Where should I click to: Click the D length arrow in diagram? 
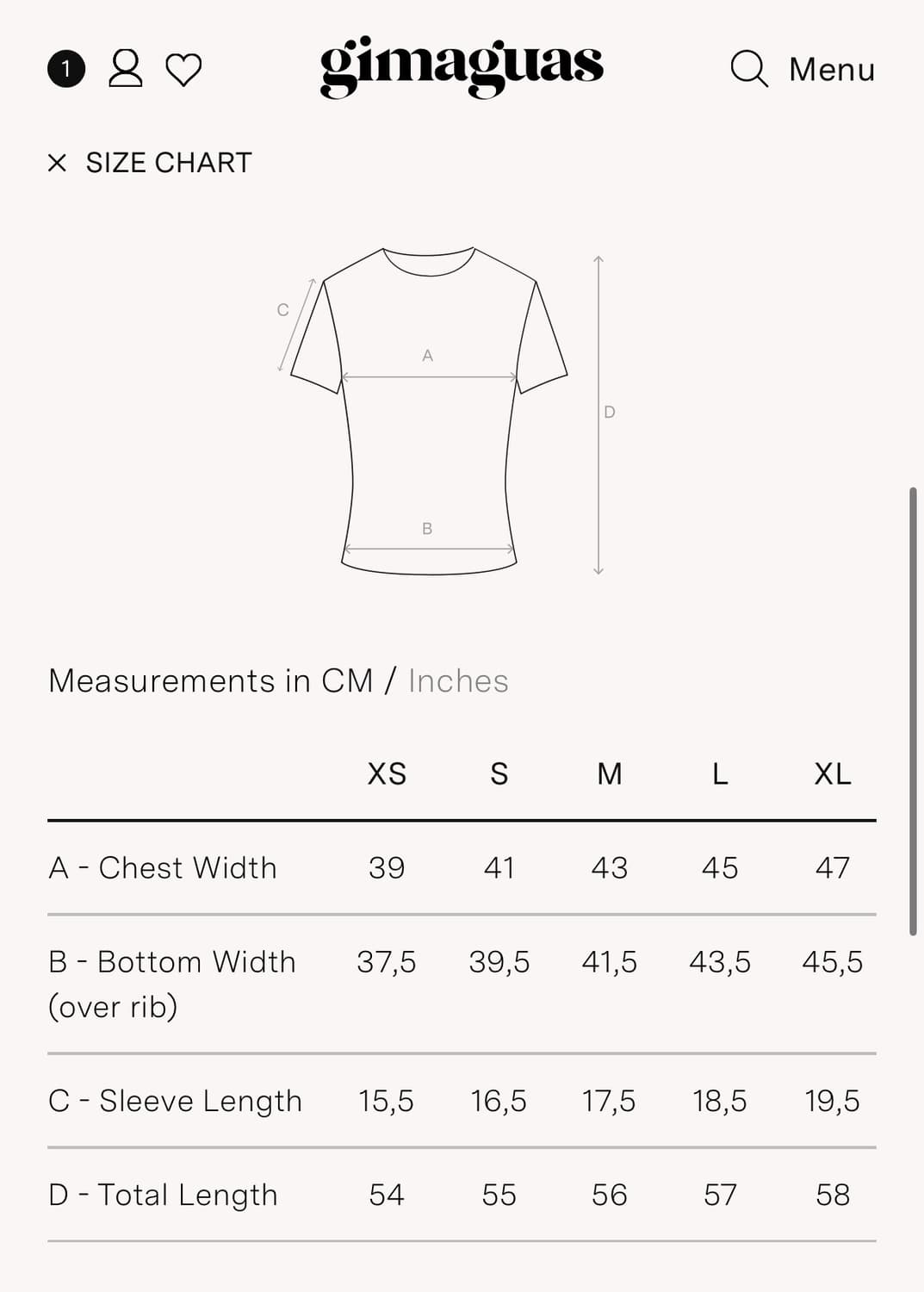[598, 415]
